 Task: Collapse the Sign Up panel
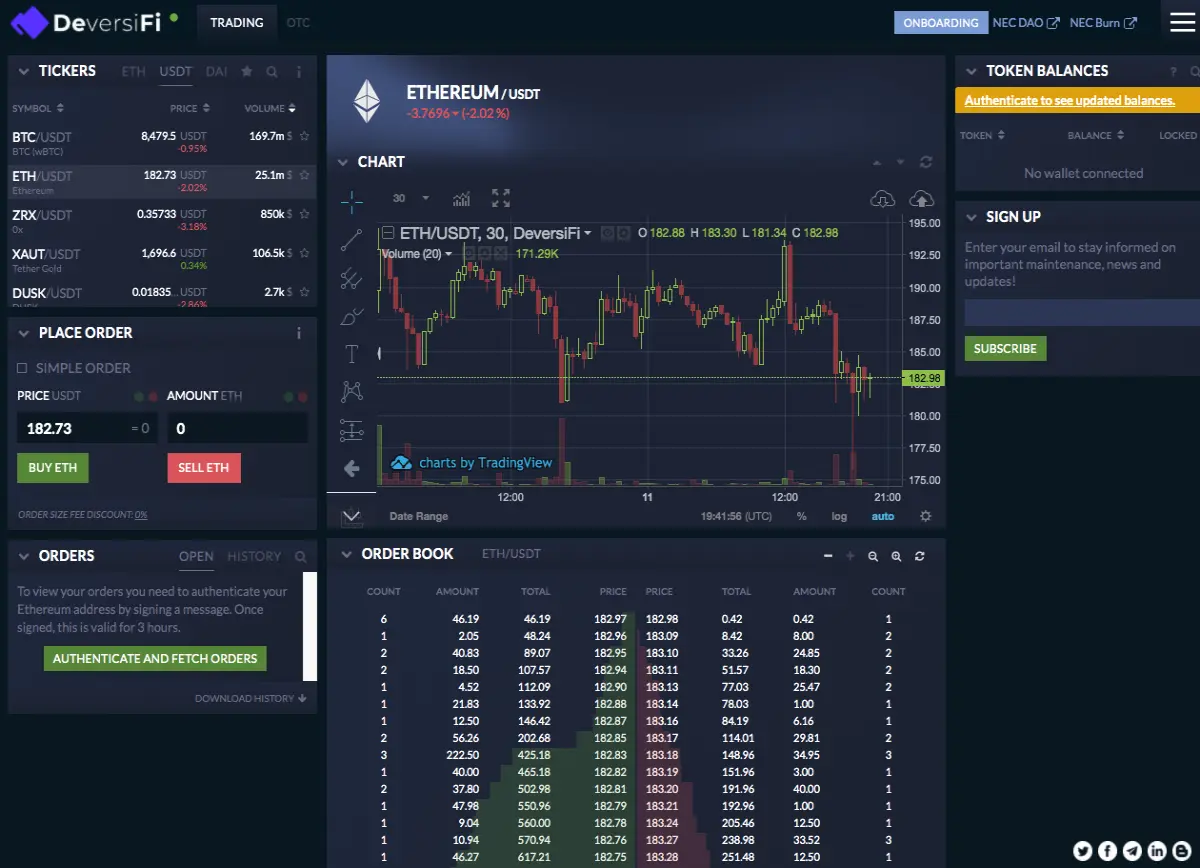click(971, 217)
